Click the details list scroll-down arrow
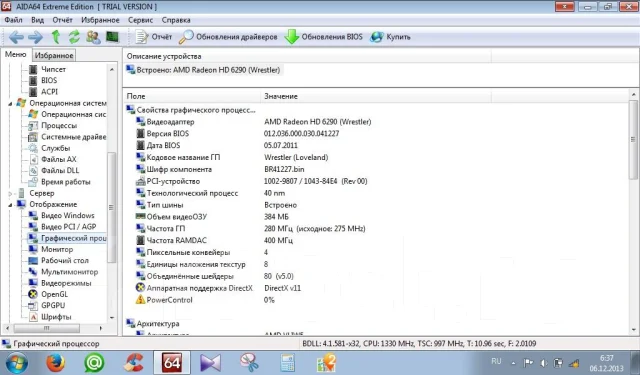 [633, 330]
